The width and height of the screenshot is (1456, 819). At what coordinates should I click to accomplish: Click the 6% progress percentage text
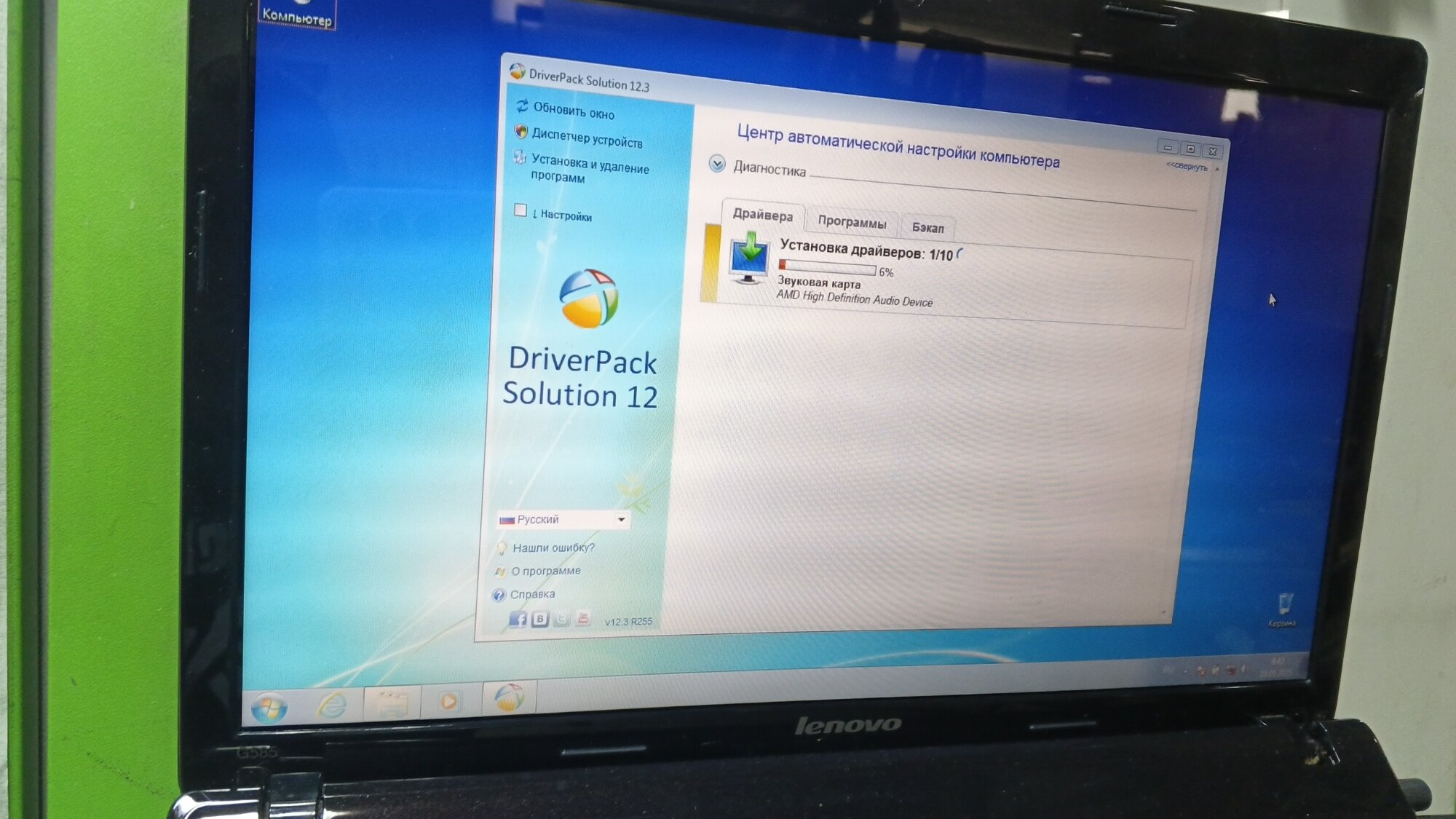tap(886, 272)
